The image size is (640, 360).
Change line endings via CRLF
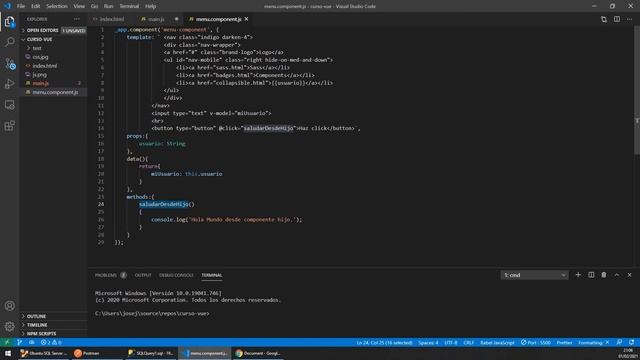(469, 342)
